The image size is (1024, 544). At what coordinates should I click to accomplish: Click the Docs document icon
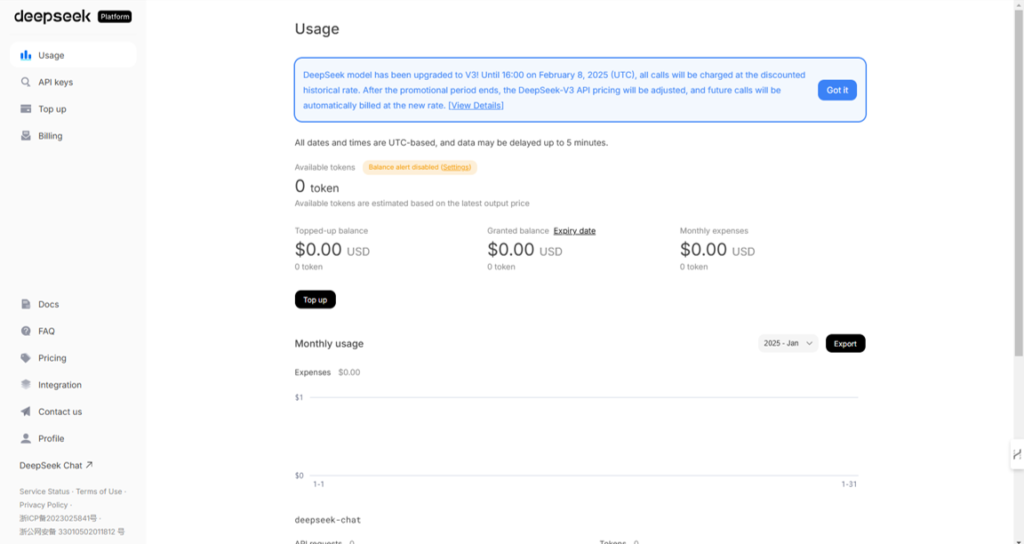(x=25, y=304)
